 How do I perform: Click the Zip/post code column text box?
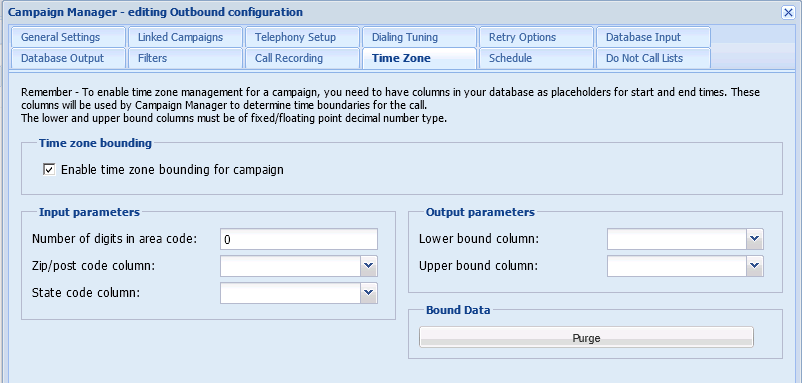coord(291,266)
